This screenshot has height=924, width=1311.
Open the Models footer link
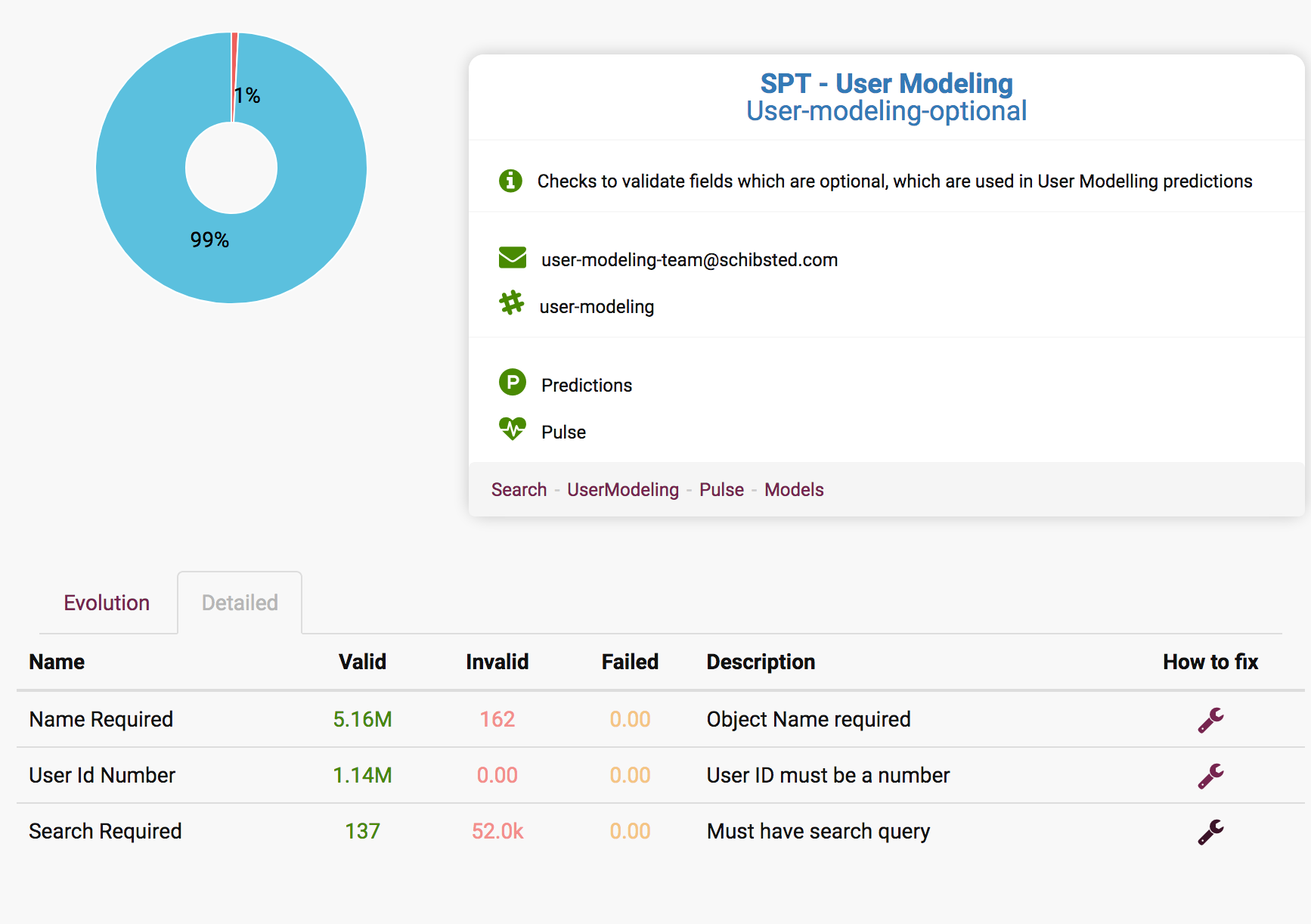coord(794,490)
